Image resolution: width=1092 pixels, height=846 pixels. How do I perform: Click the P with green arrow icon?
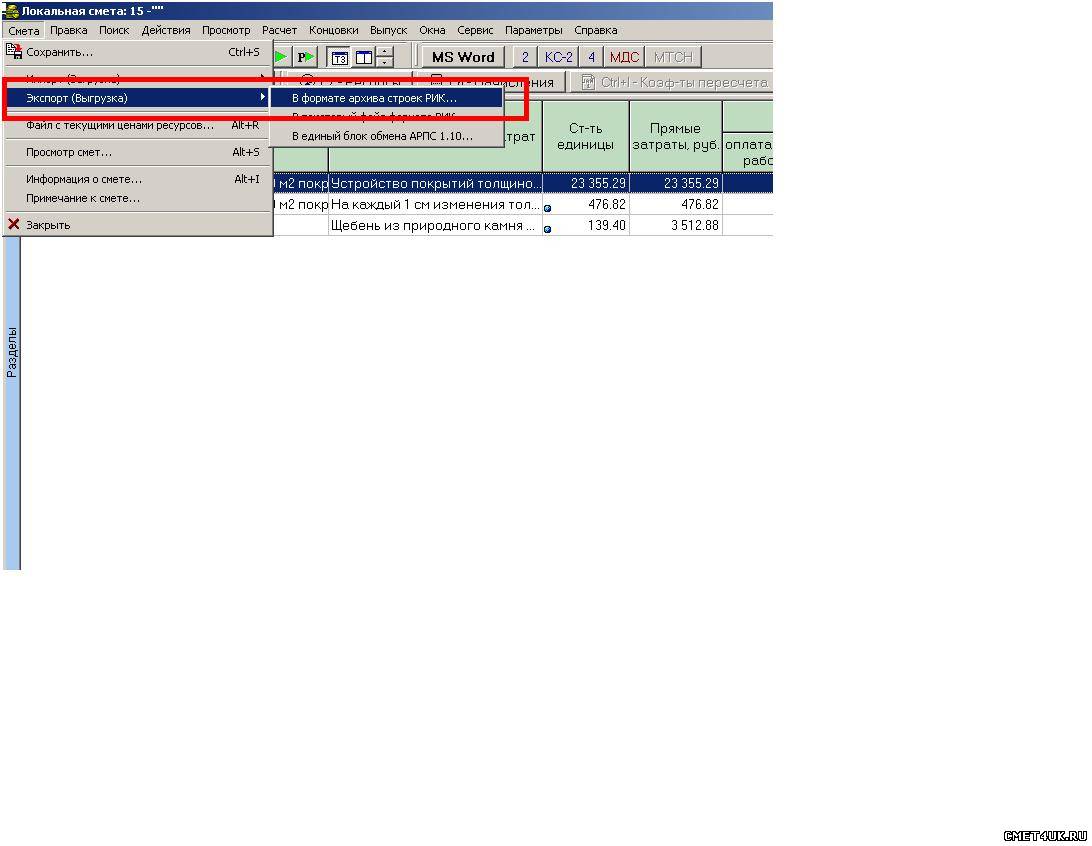[305, 57]
